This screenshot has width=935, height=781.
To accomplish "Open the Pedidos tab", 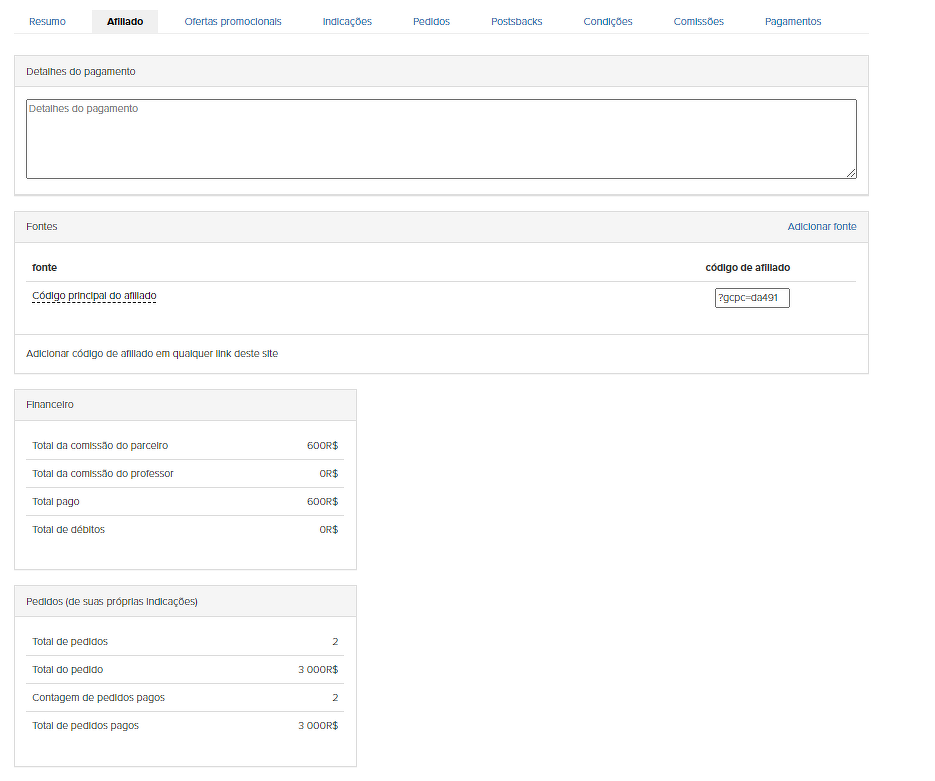I will [x=431, y=21].
